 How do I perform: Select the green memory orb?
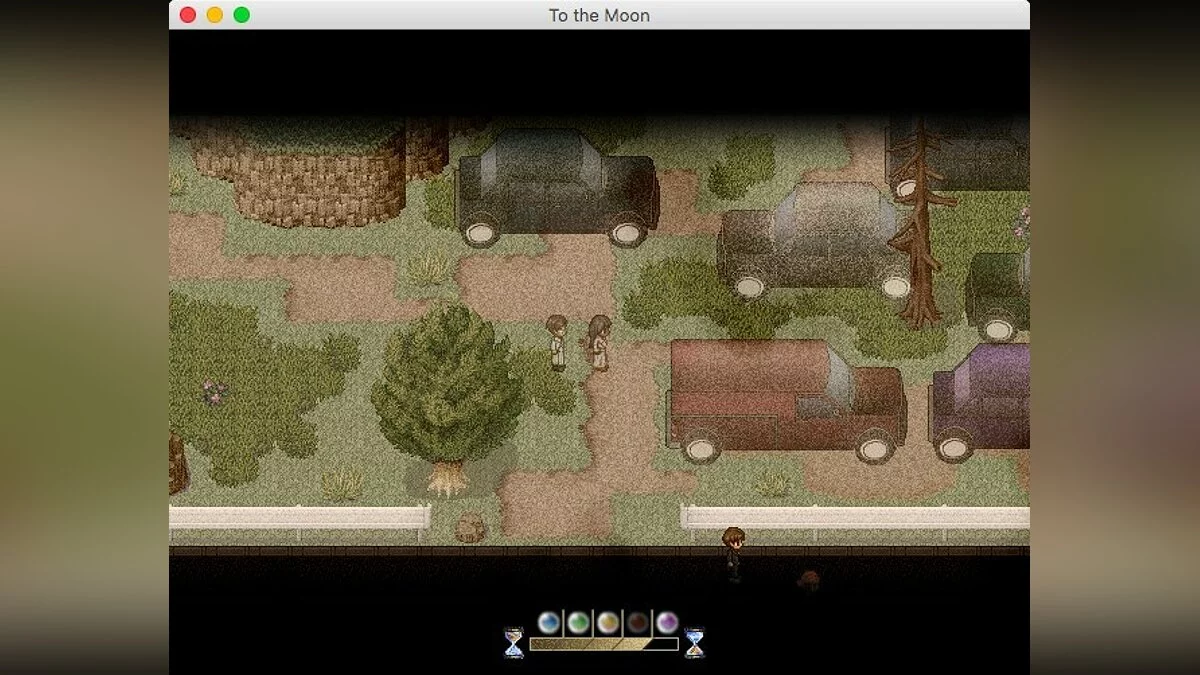pos(578,623)
